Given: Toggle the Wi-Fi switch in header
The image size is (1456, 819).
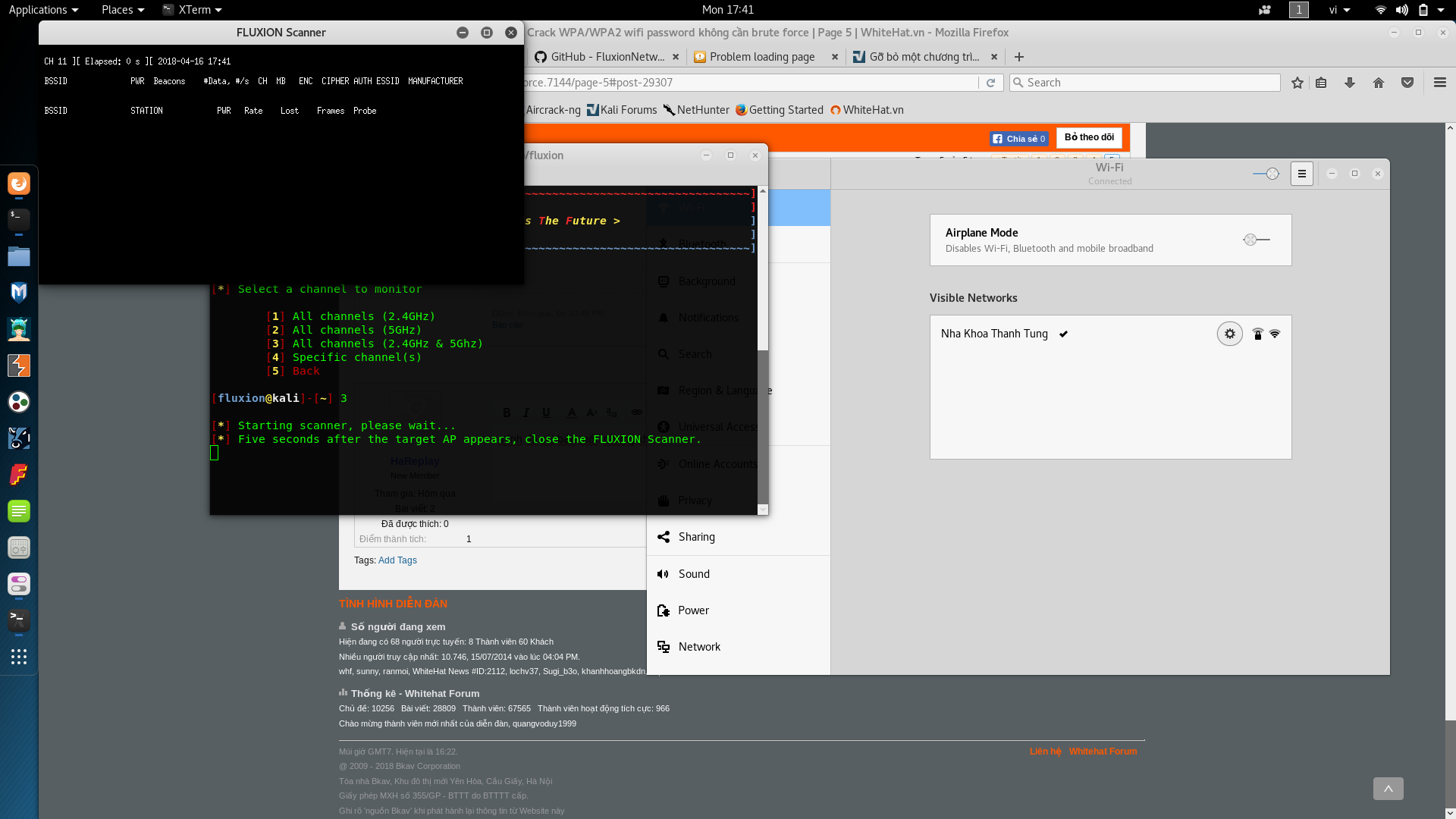Looking at the screenshot, I should coord(1266,174).
